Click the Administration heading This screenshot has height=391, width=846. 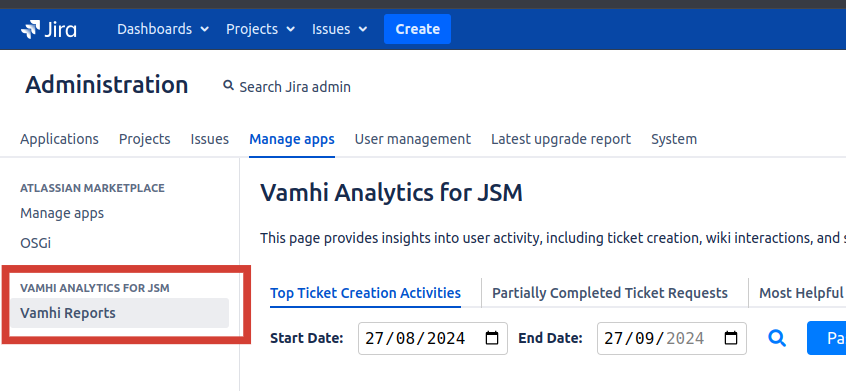coord(107,85)
